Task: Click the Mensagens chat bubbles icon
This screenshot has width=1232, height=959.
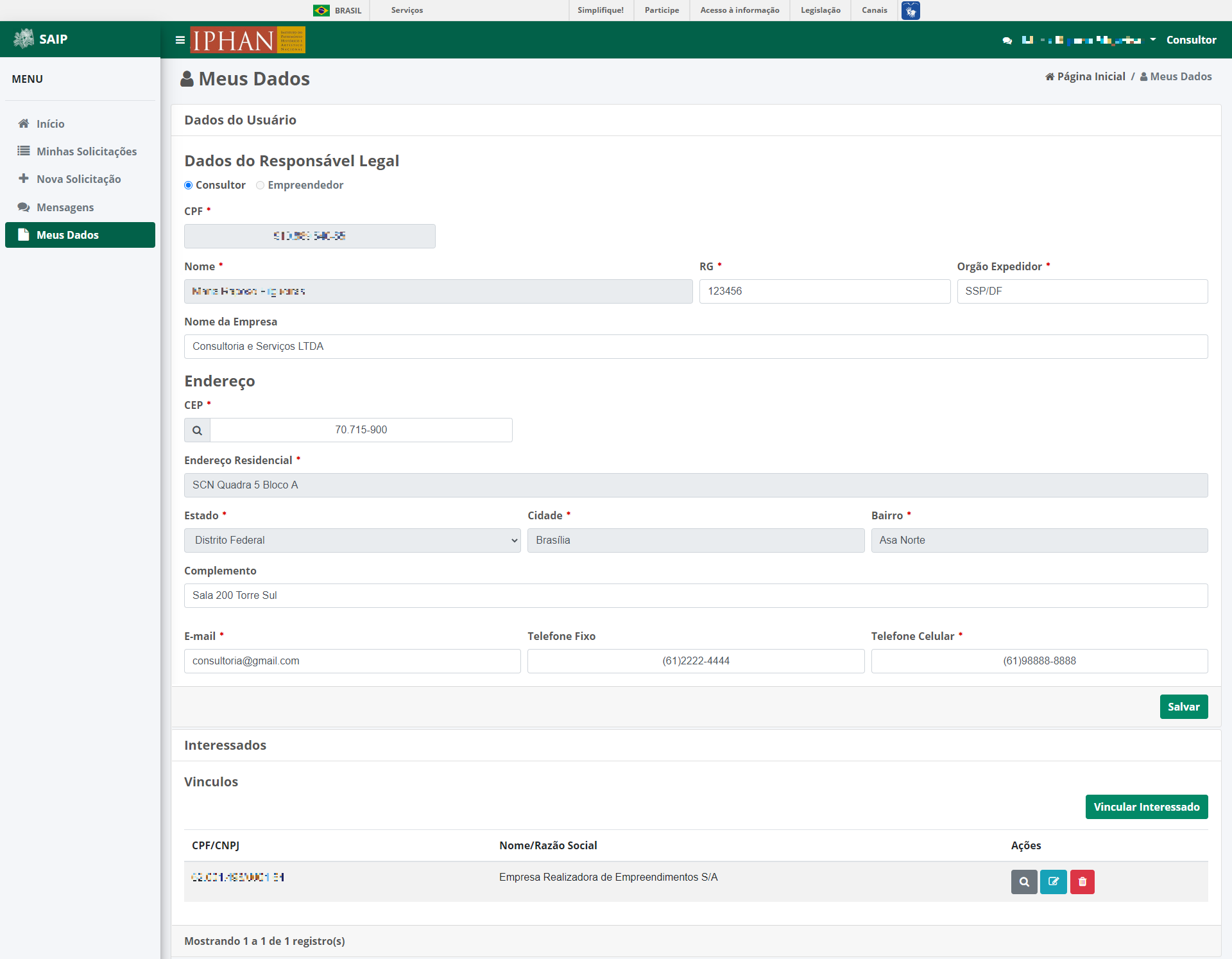Action: (x=24, y=207)
